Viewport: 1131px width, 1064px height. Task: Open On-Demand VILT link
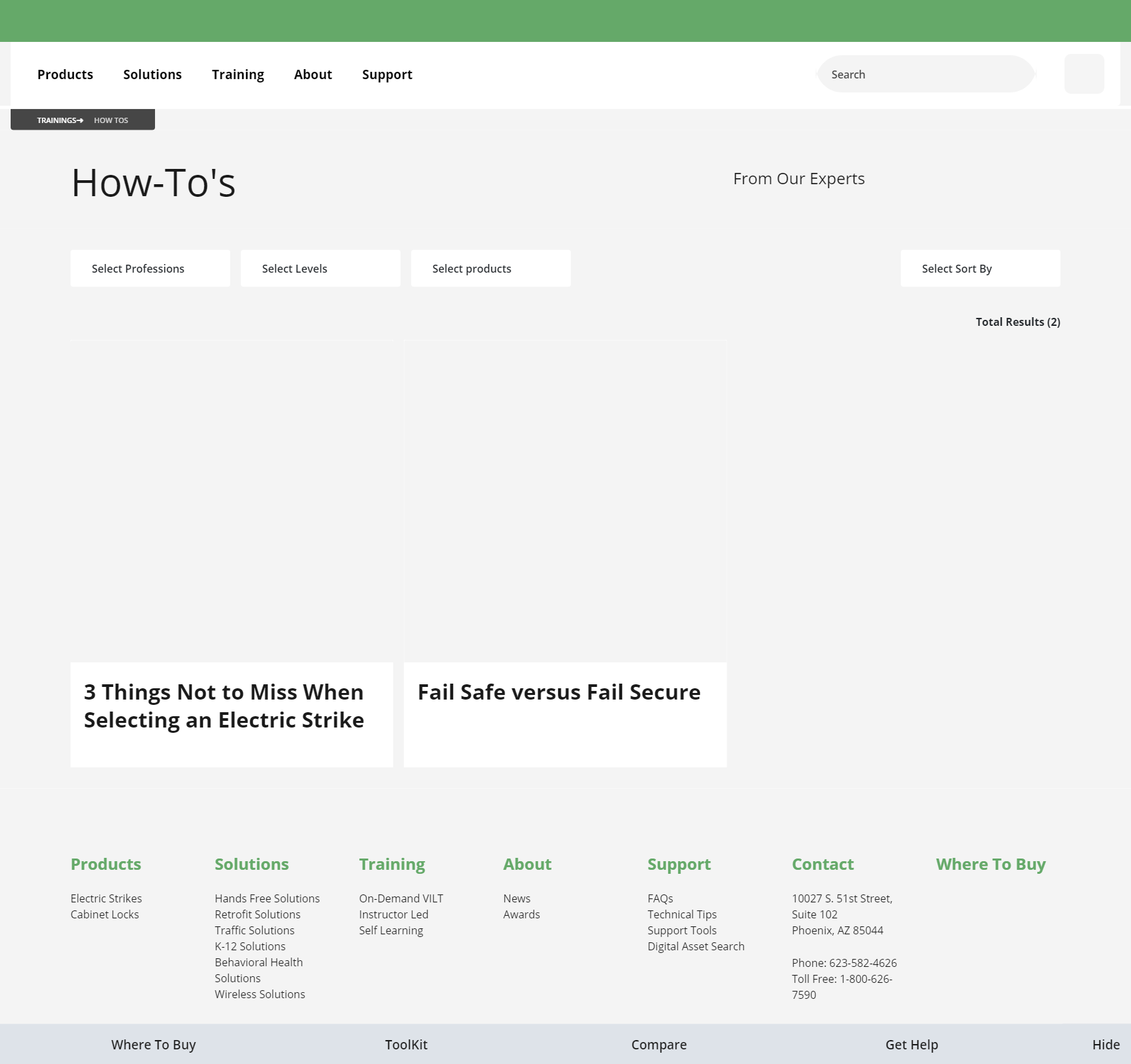point(401,898)
